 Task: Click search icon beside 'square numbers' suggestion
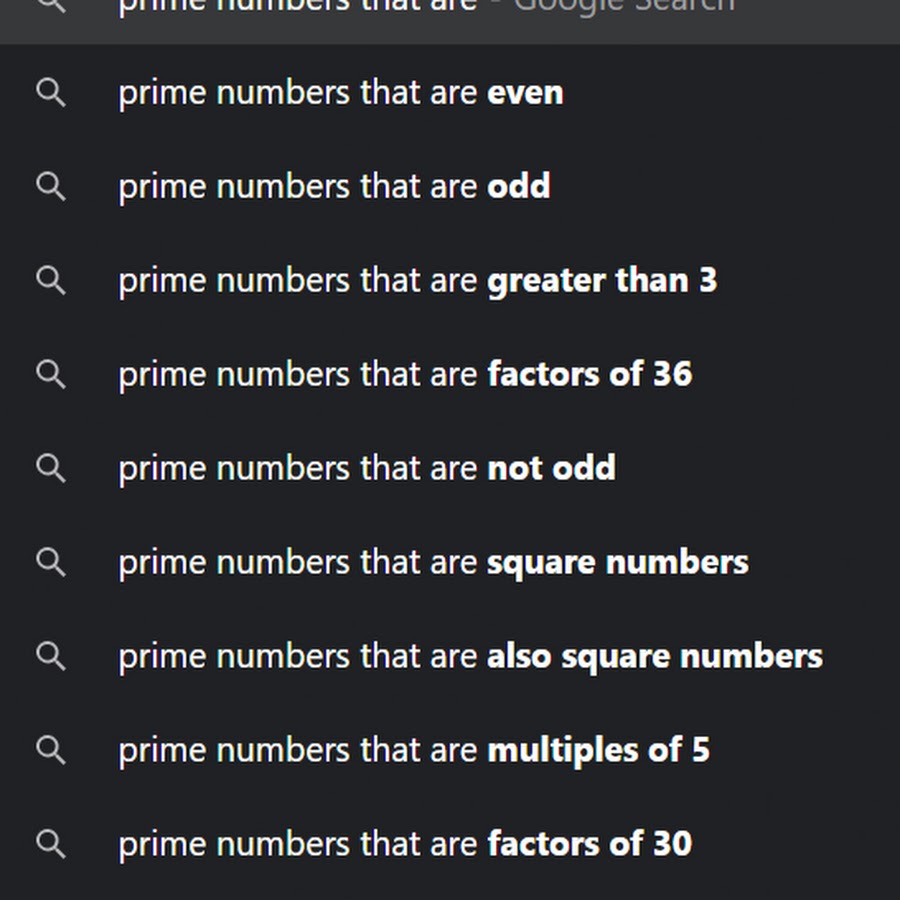(x=51, y=562)
